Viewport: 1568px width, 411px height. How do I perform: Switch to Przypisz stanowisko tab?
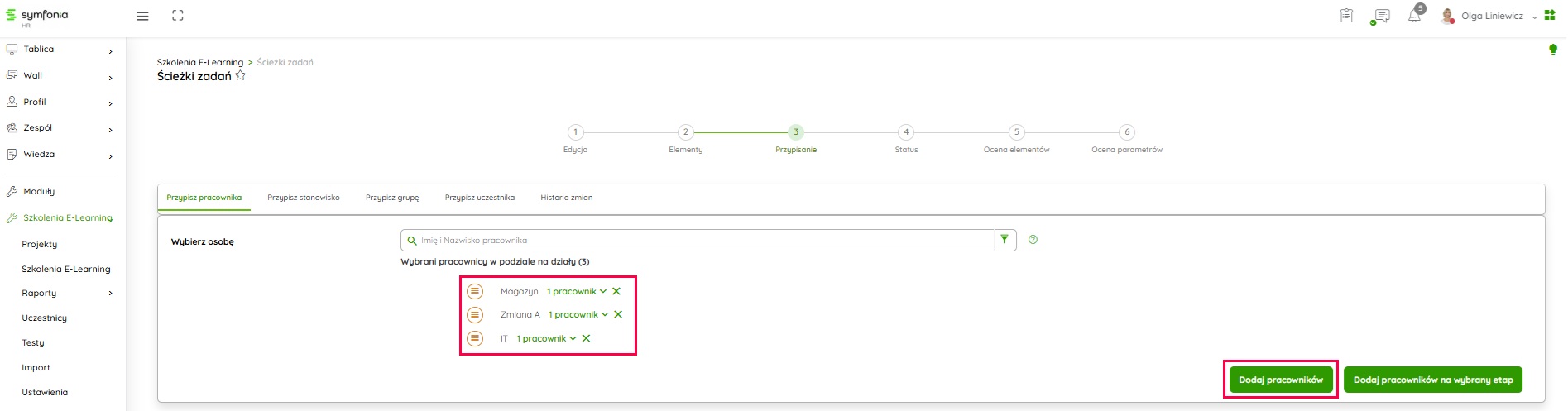[x=303, y=198]
